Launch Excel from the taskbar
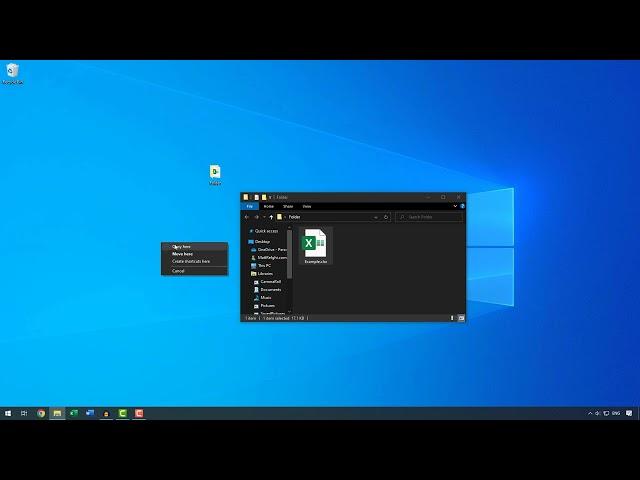Screen dimensions: 640x480 (73, 413)
